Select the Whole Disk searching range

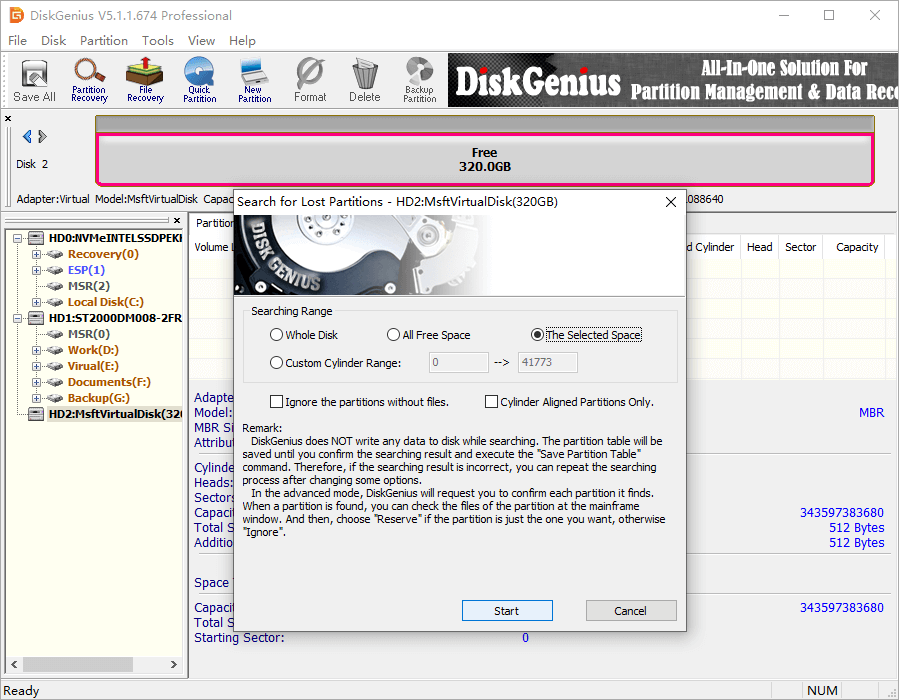[276, 334]
